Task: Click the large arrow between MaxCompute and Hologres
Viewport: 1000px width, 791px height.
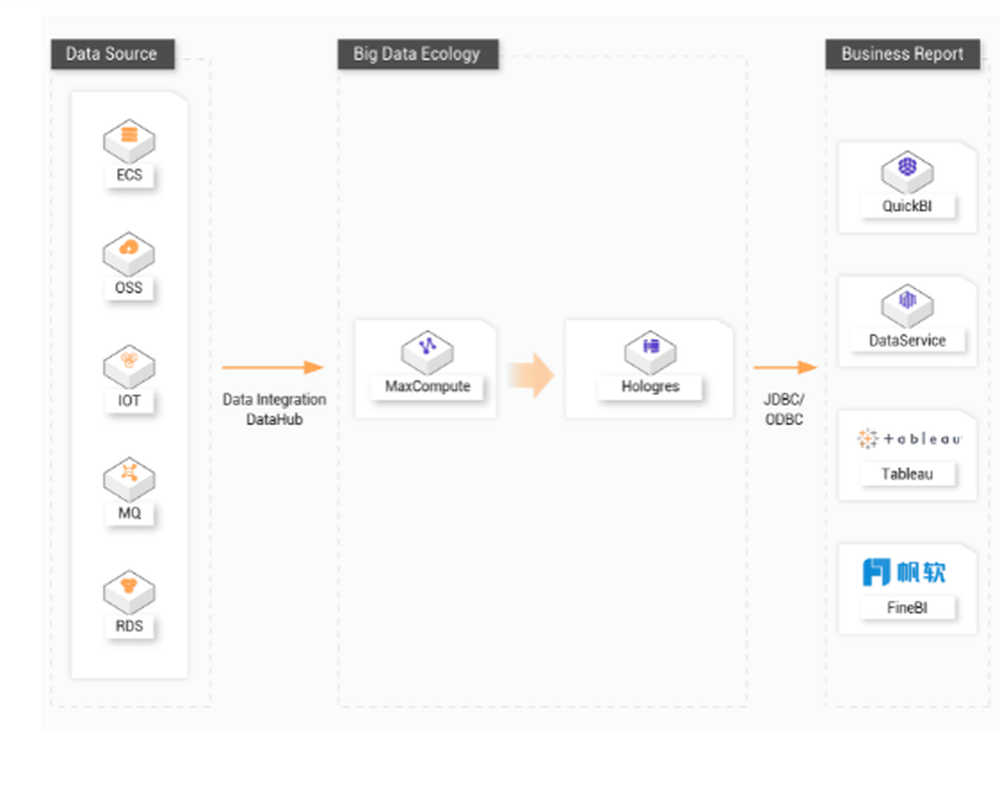Action: pos(530,375)
